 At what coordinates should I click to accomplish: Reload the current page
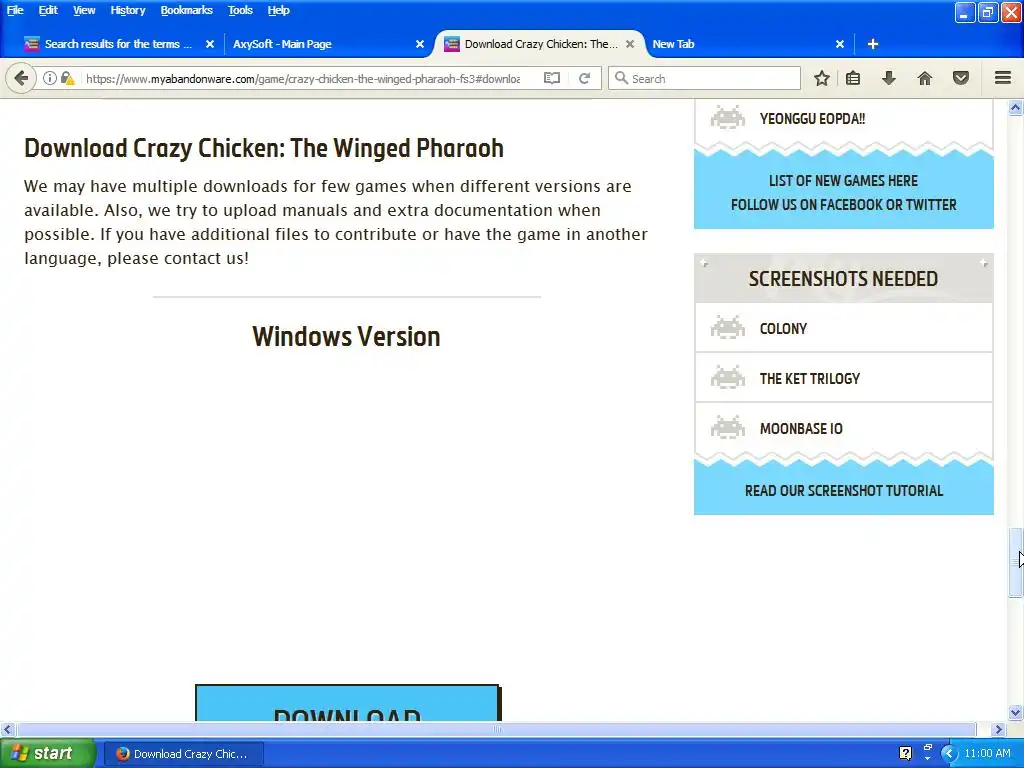pos(584,78)
